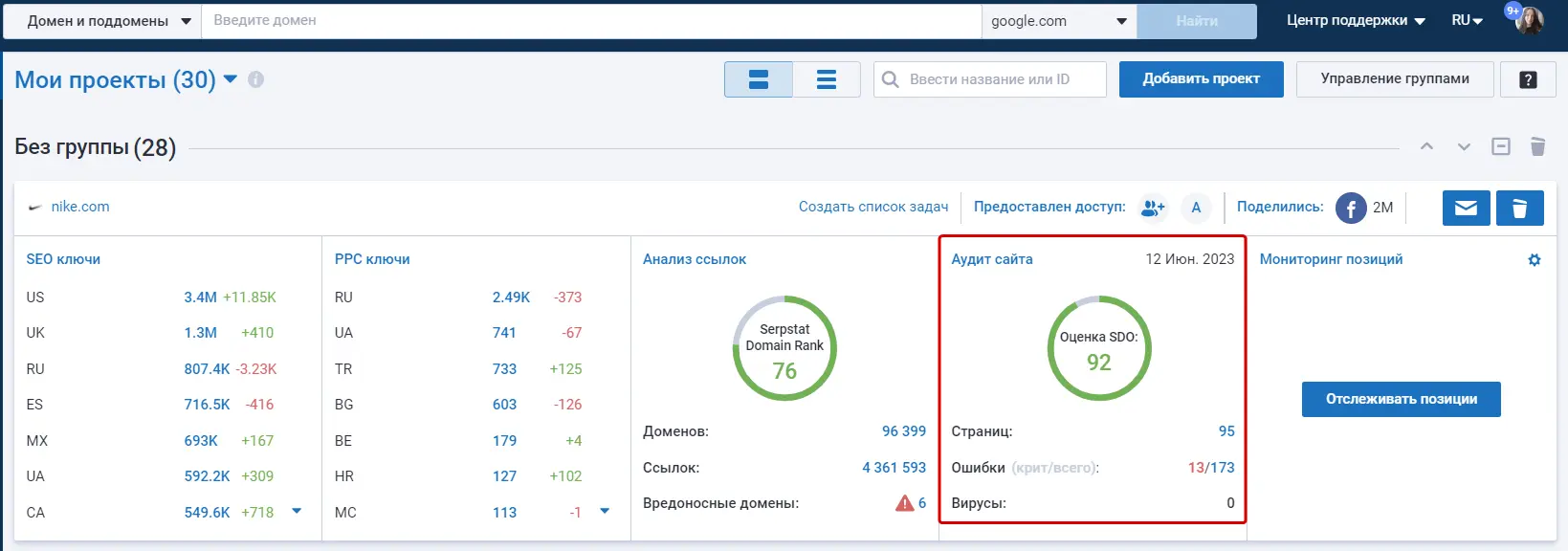This screenshot has width=1568, height=551.
Task: Collapse the Без группы group
Action: tap(1501, 146)
